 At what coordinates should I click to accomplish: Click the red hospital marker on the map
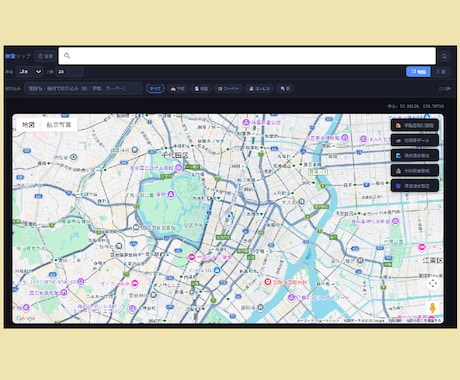(x=267, y=282)
